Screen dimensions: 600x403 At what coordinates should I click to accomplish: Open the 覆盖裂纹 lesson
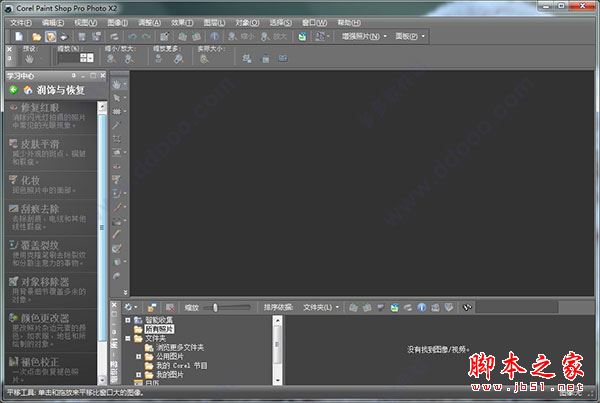coord(51,254)
